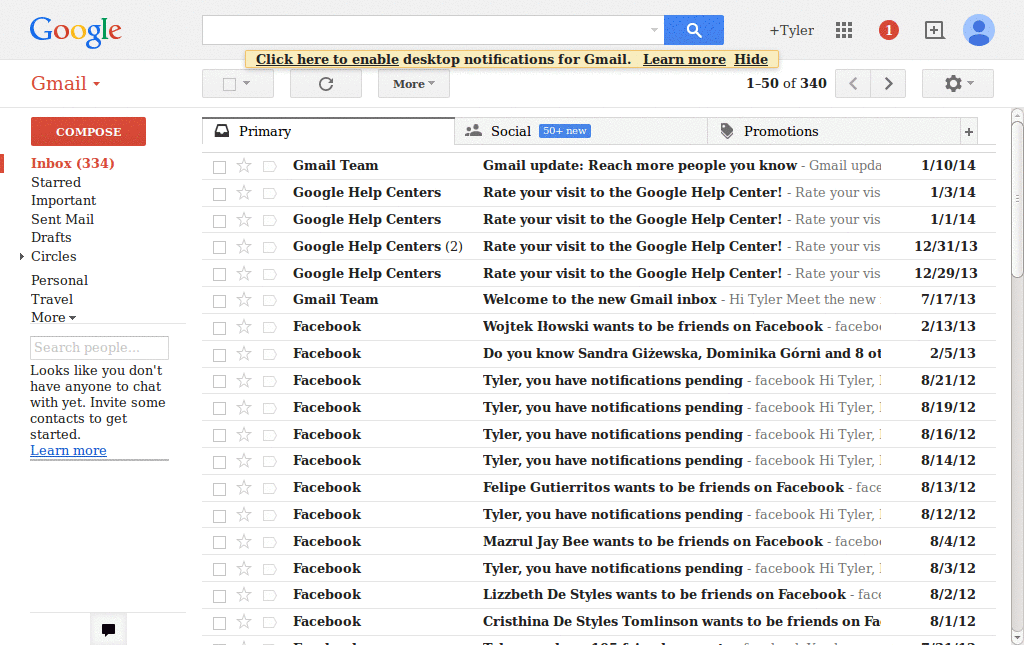Check the checkbox on the Facebook 8/21/12 email
Screen dimensions: 1024x645
click(x=219, y=380)
